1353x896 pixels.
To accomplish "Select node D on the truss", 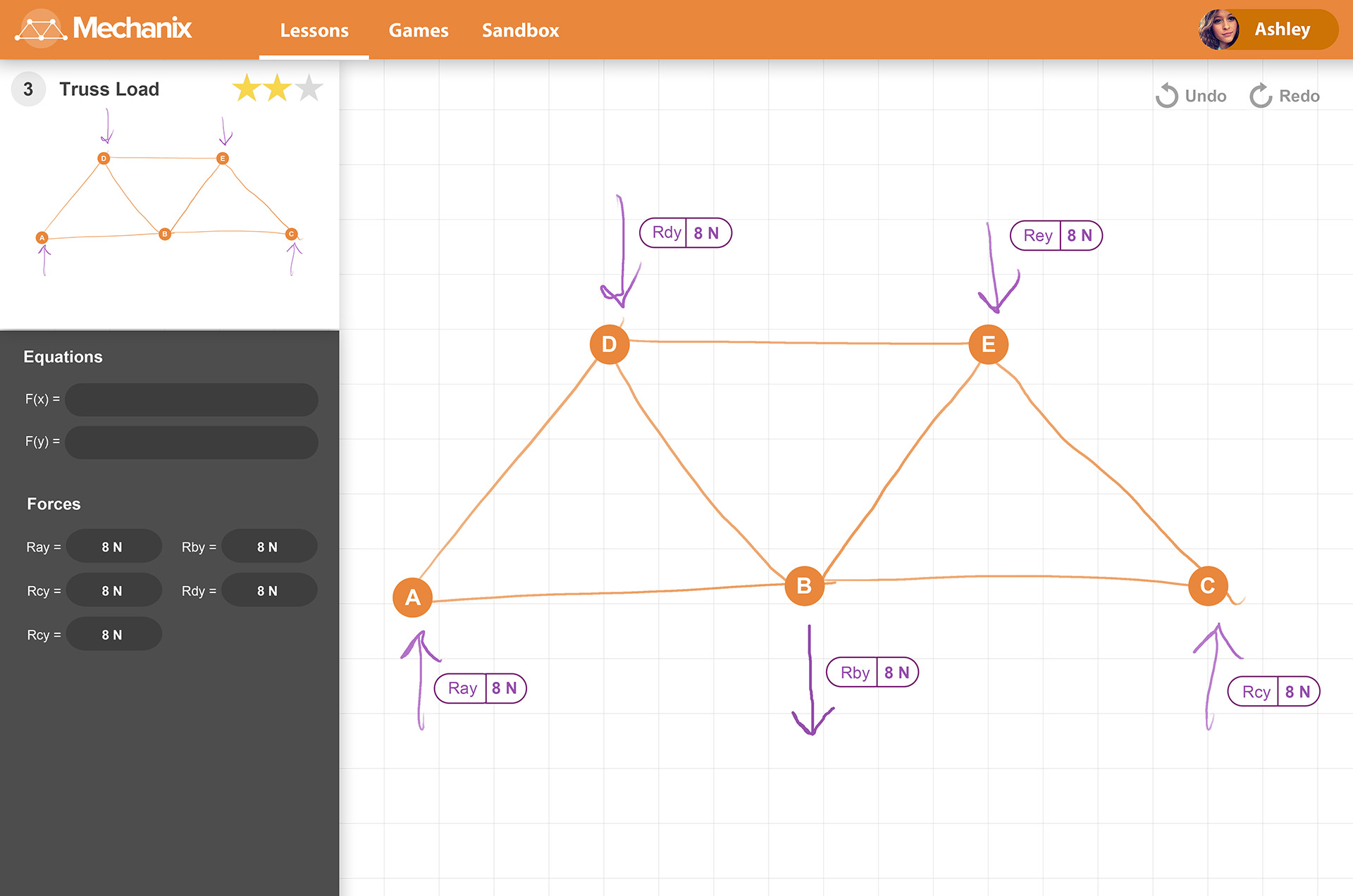I will click(x=609, y=344).
